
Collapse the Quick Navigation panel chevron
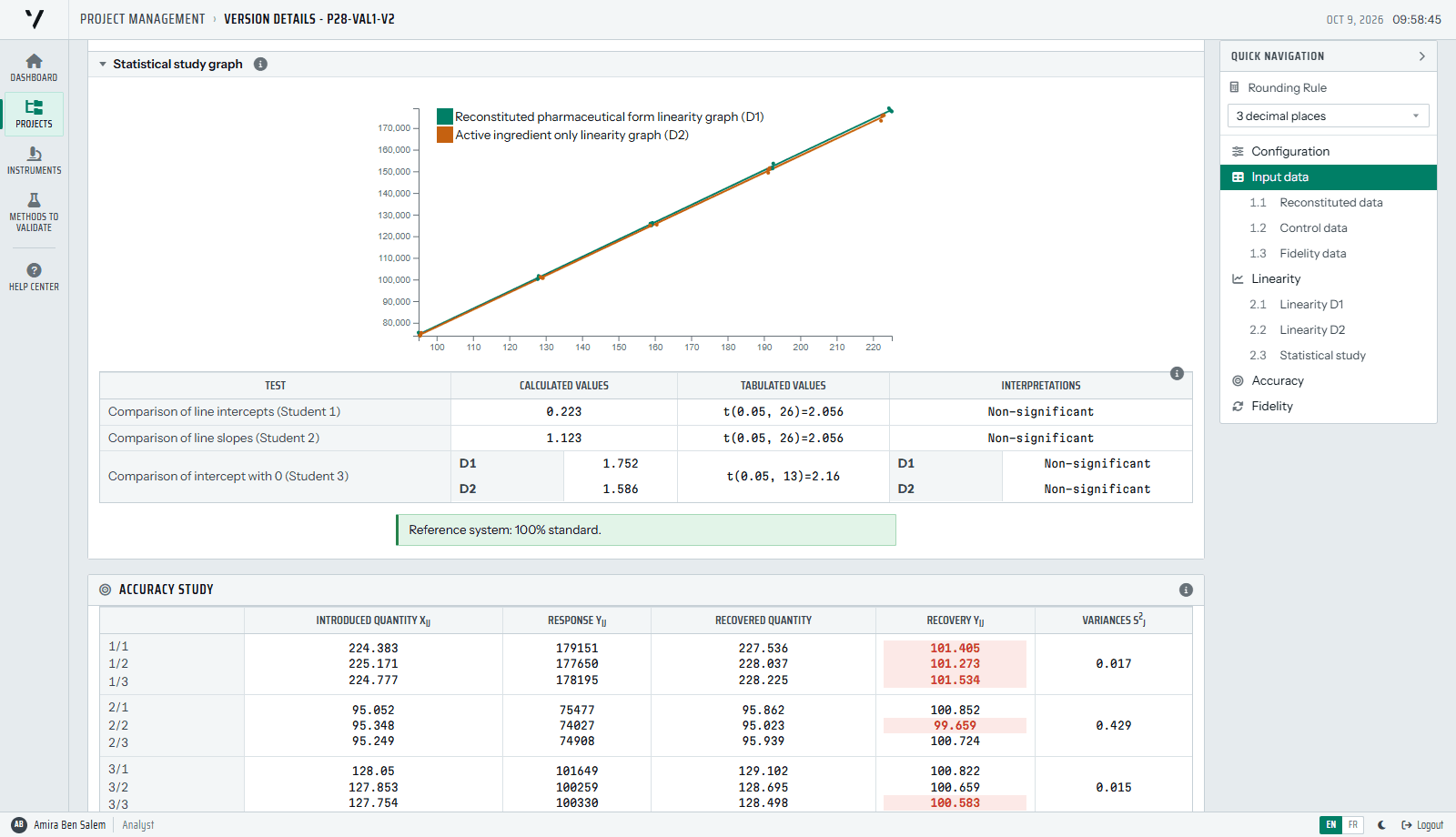point(1421,56)
